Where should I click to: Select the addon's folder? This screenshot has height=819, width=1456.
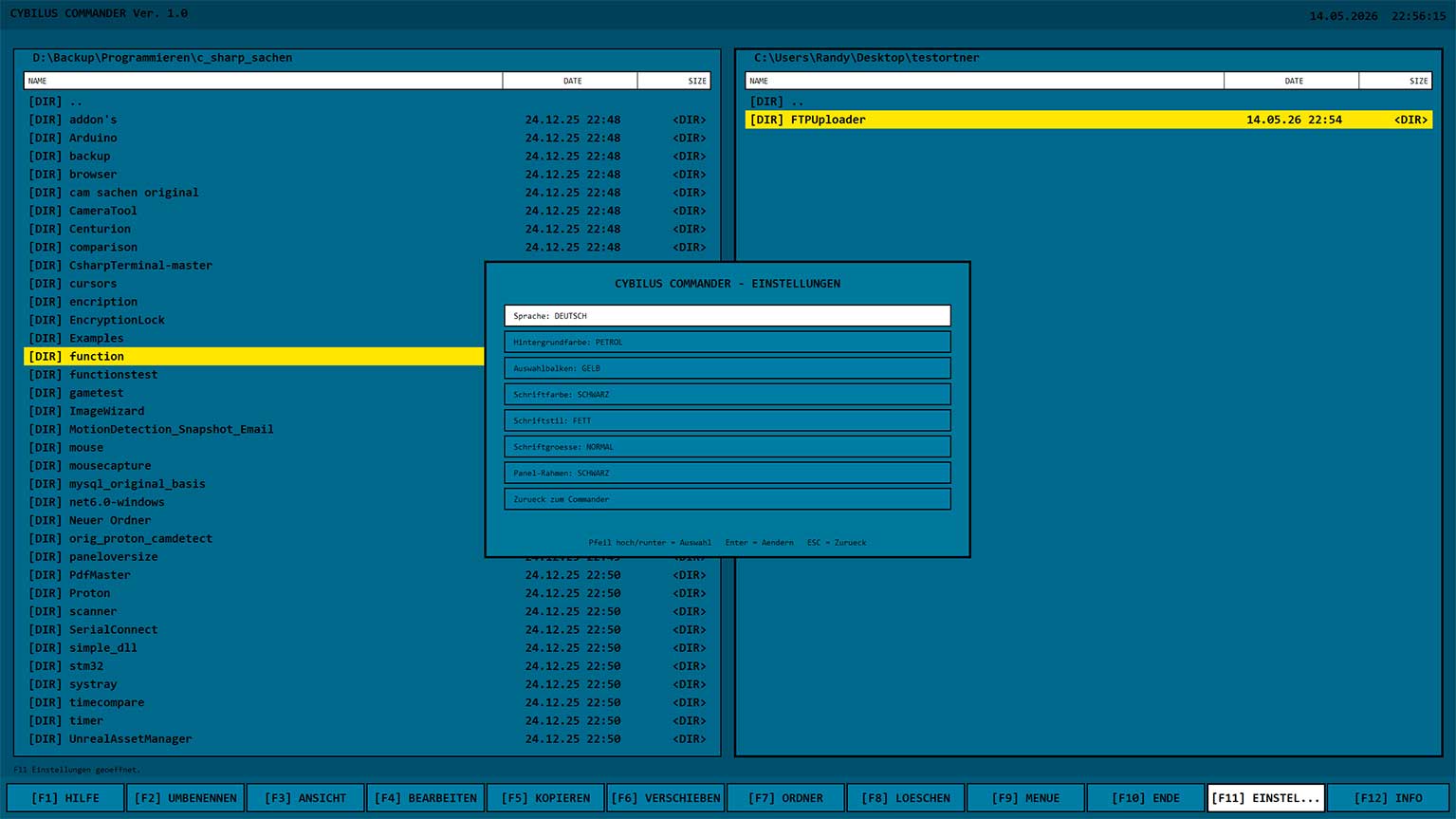point(367,120)
